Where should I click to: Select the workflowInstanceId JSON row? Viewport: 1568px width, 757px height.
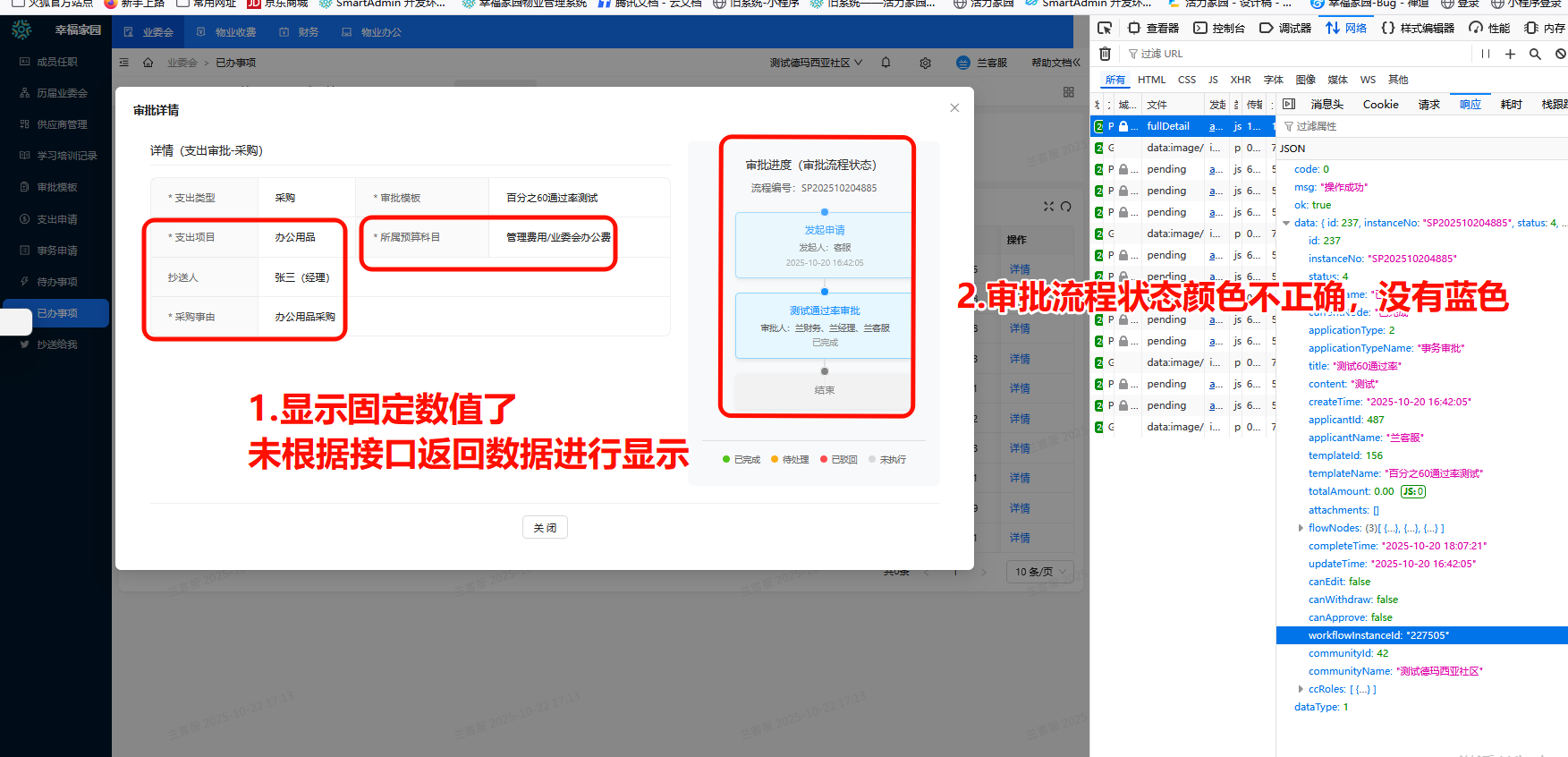(x=1421, y=635)
